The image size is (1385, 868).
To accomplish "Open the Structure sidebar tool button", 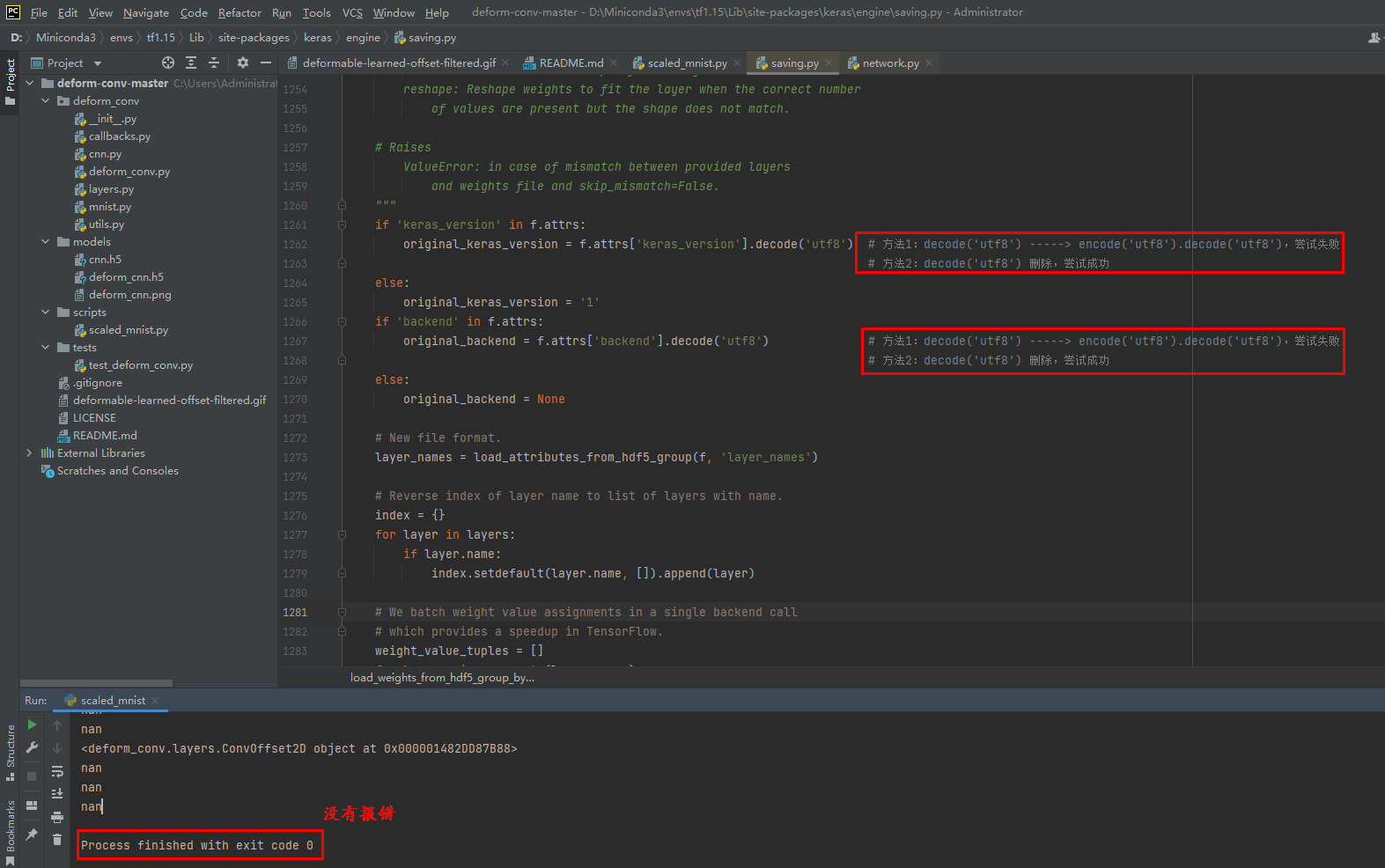I will pos(10,753).
